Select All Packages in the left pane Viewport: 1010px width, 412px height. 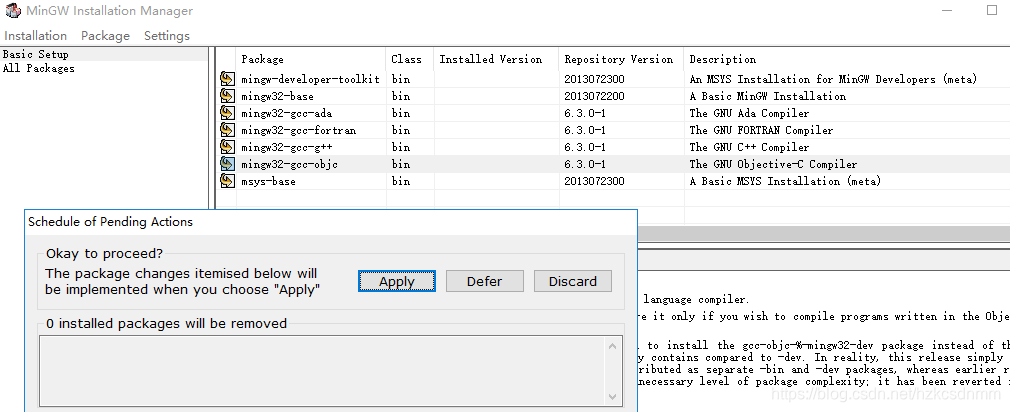tap(39, 68)
